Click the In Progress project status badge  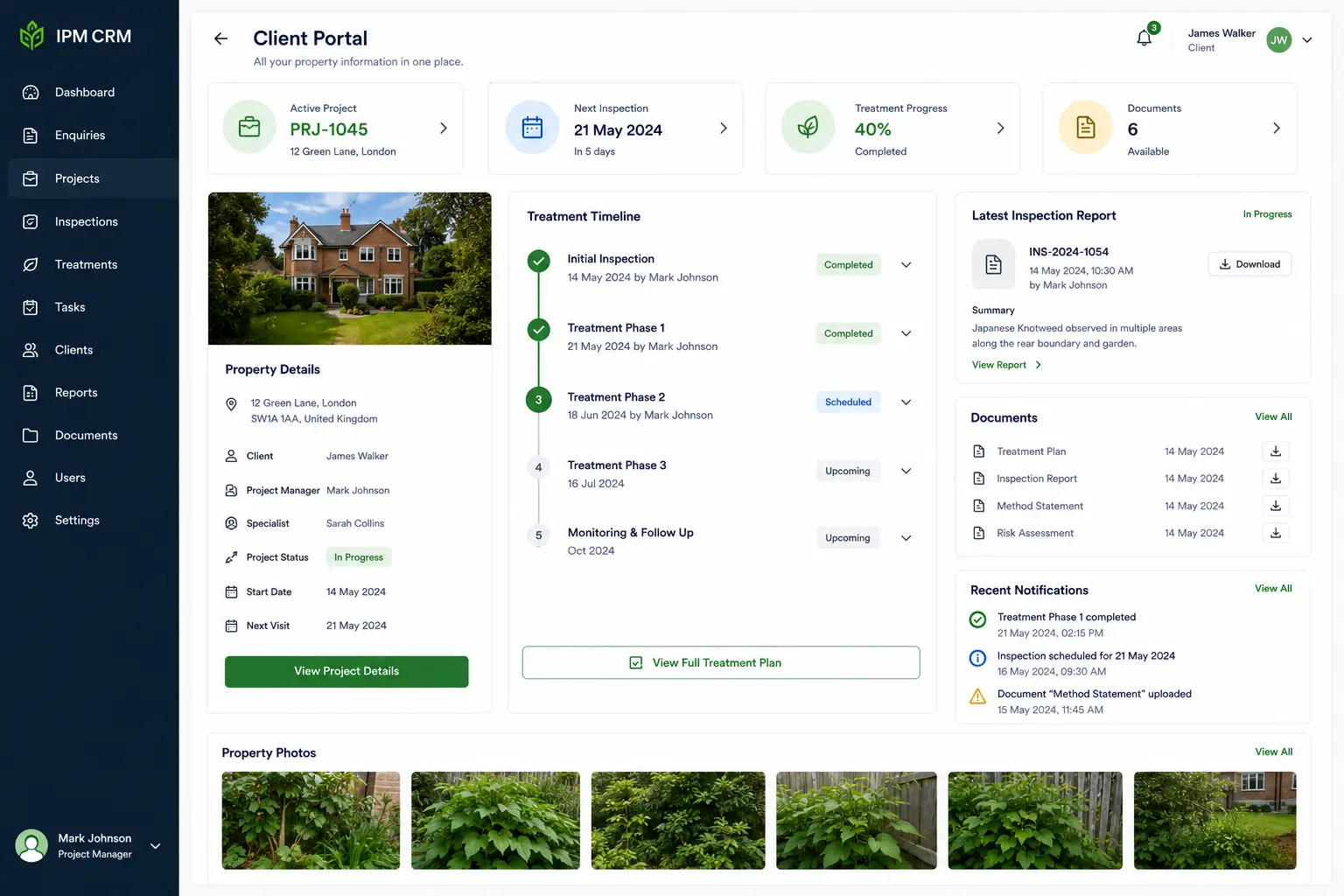point(359,557)
